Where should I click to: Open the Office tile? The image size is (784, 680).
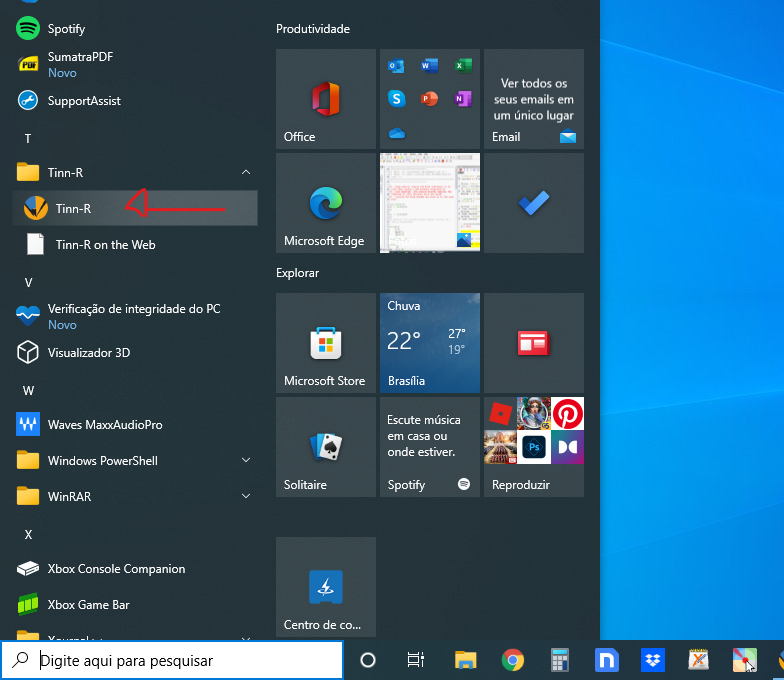pos(326,99)
